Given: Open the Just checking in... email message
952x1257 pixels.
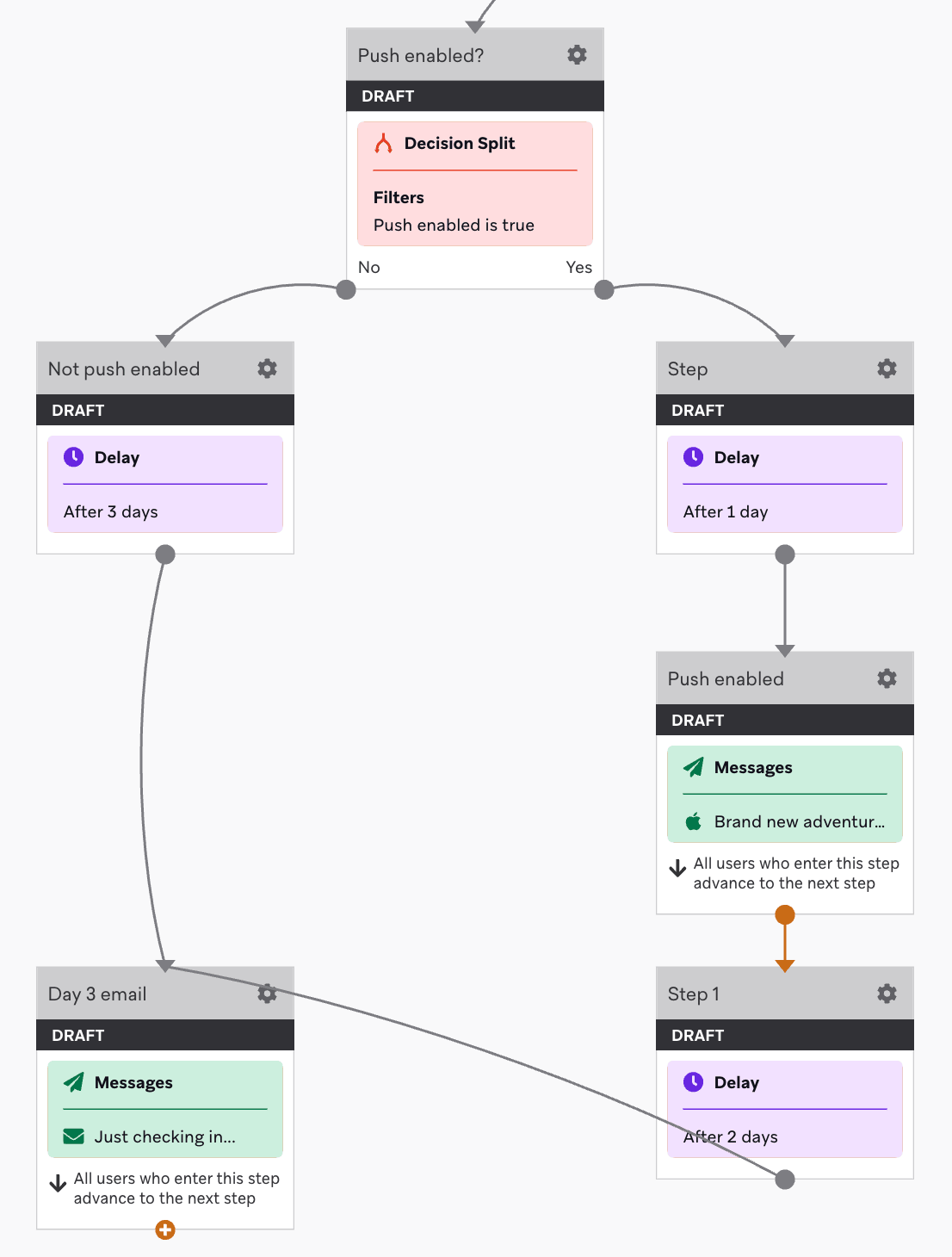Looking at the screenshot, I should tap(165, 1109).
